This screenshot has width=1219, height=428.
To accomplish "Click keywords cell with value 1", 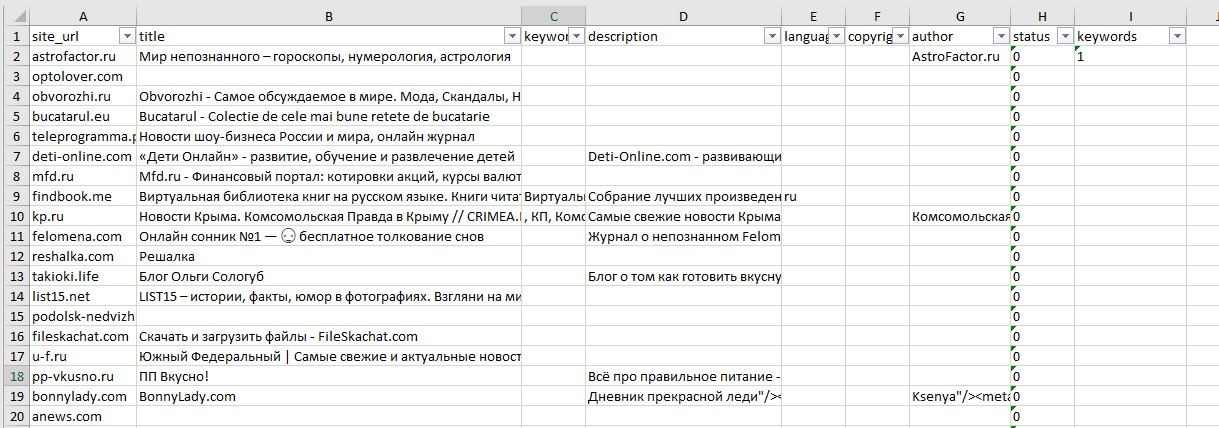I will [x=1130, y=56].
